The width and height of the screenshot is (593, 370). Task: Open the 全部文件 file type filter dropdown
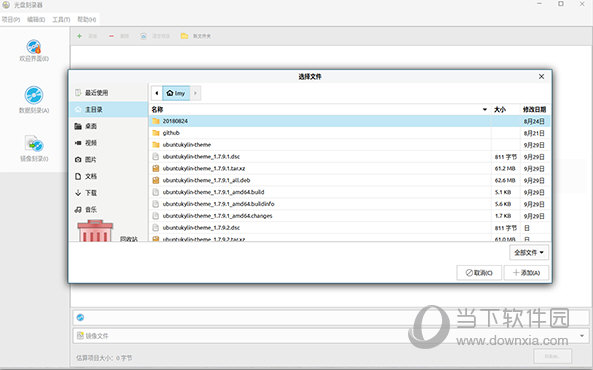click(529, 252)
